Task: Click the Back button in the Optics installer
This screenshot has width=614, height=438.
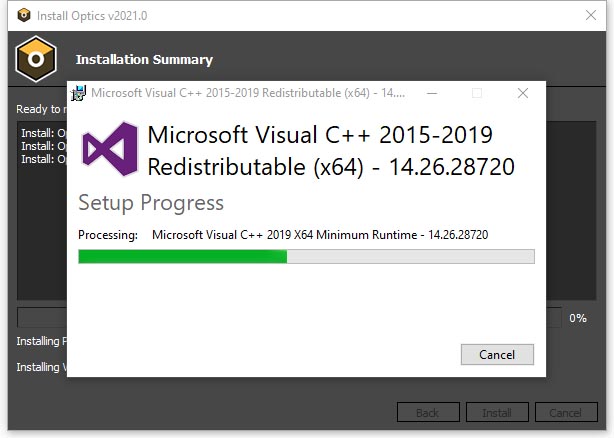Action: click(428, 412)
